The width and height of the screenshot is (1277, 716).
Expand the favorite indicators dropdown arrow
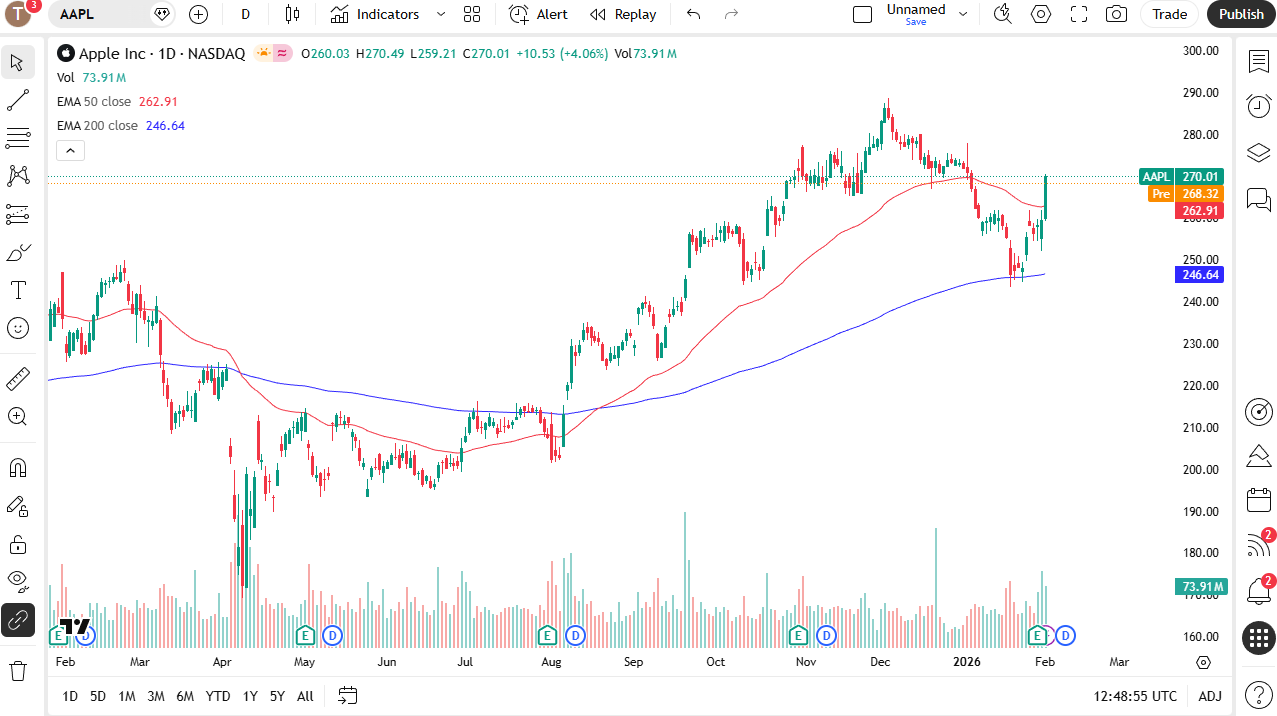[441, 14]
